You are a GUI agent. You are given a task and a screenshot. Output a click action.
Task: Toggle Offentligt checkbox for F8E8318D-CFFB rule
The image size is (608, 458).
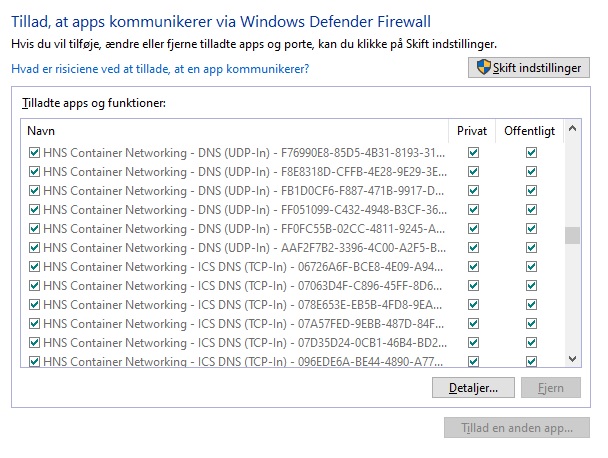531,171
